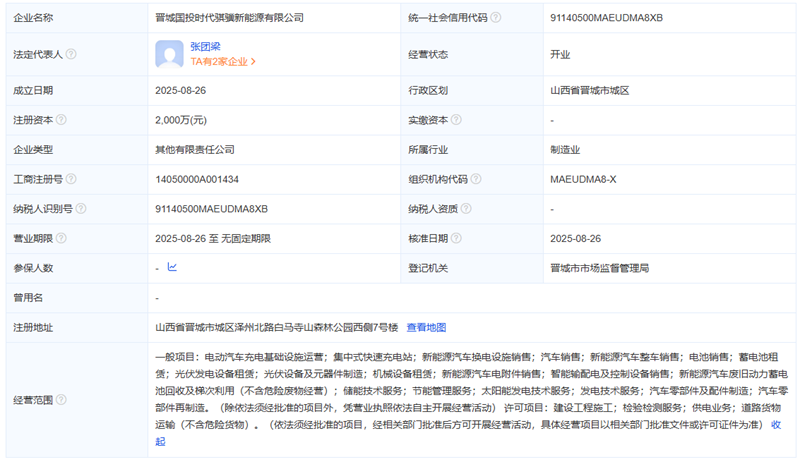Screen dimensions: 800x462
Task: Expand TA有2家企业 related companies link
Action: tap(223, 62)
